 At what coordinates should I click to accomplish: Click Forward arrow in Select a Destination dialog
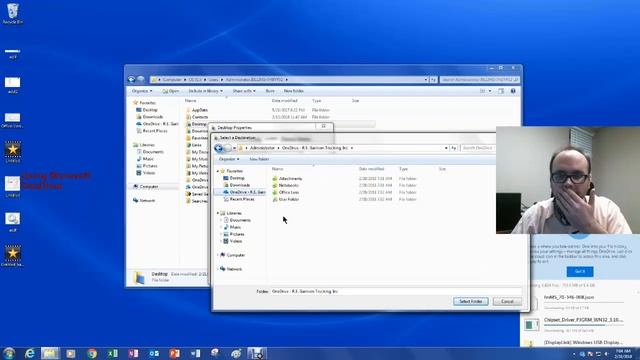coord(227,148)
